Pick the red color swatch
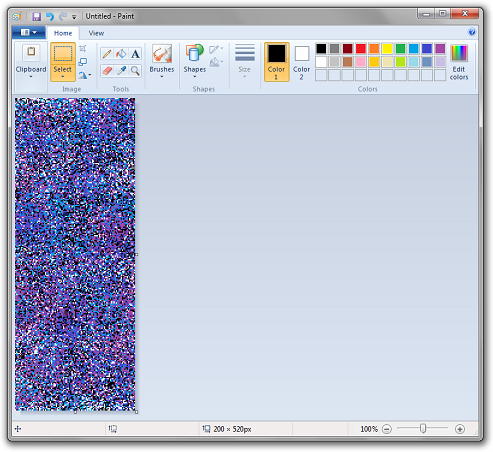This screenshot has width=493, height=452. tap(361, 49)
